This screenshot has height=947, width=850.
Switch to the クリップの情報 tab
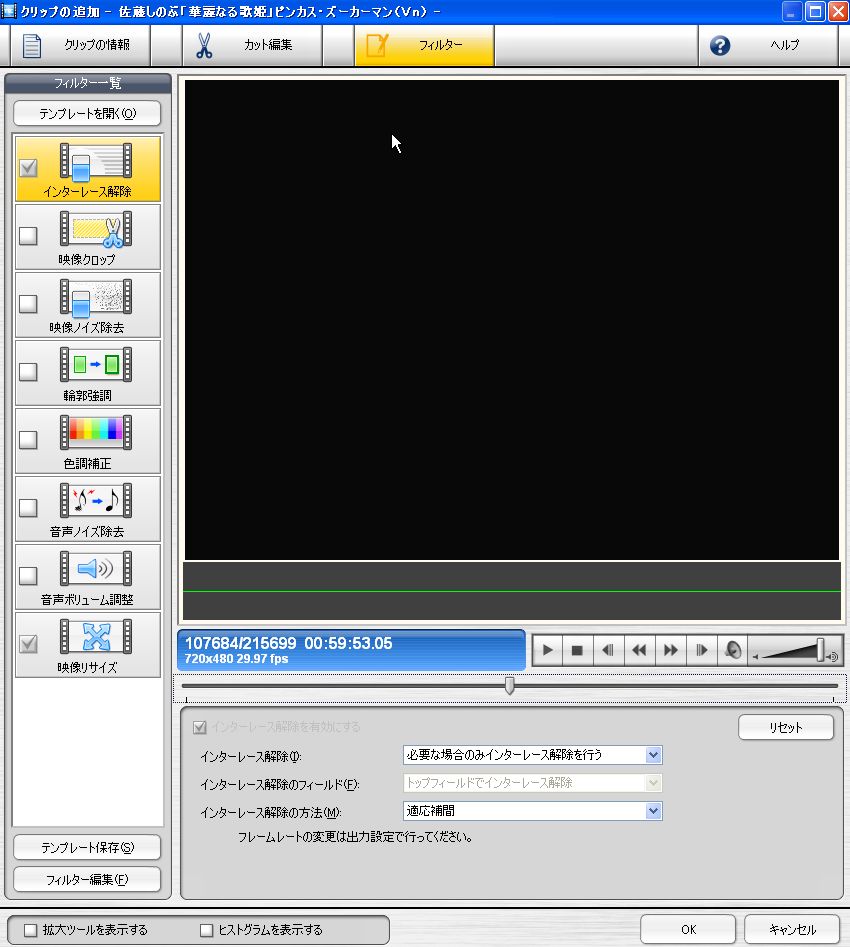80,45
